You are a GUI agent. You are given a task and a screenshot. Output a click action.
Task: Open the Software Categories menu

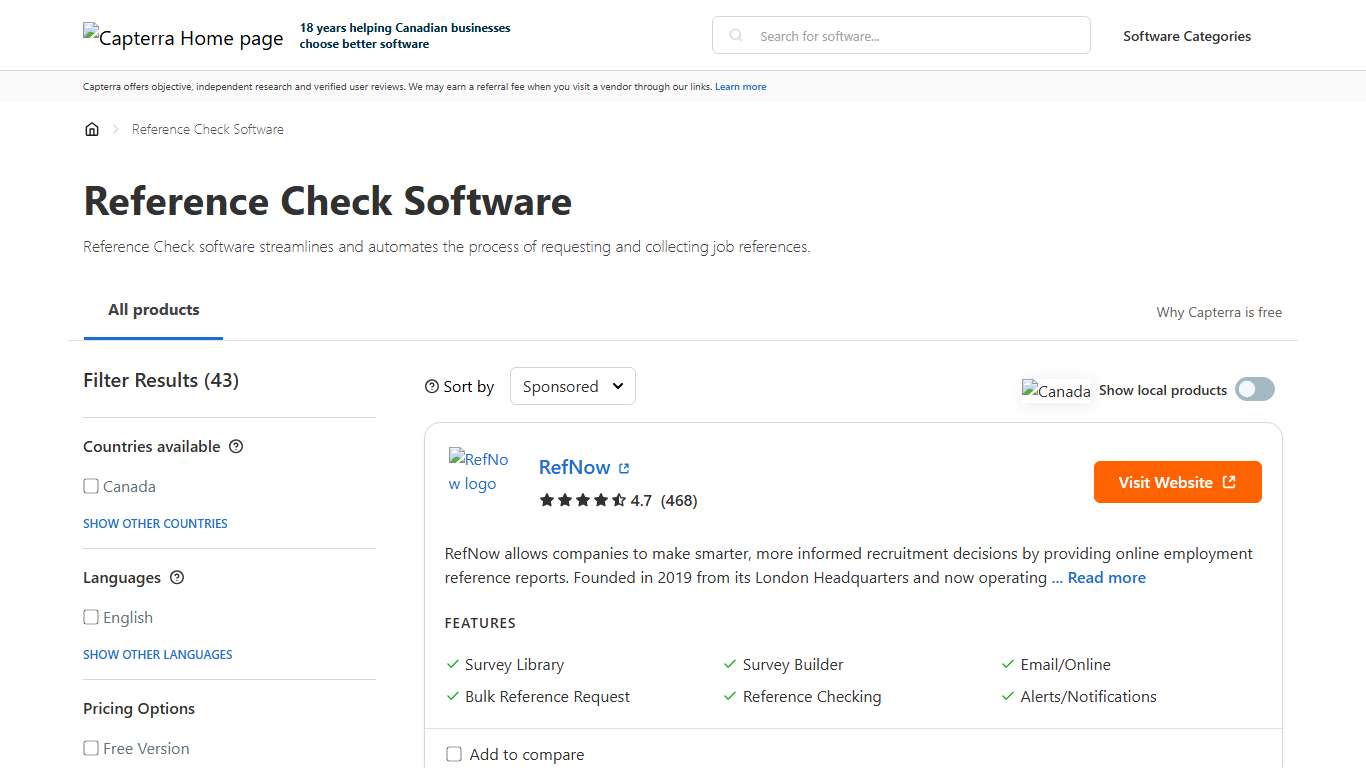click(1187, 36)
